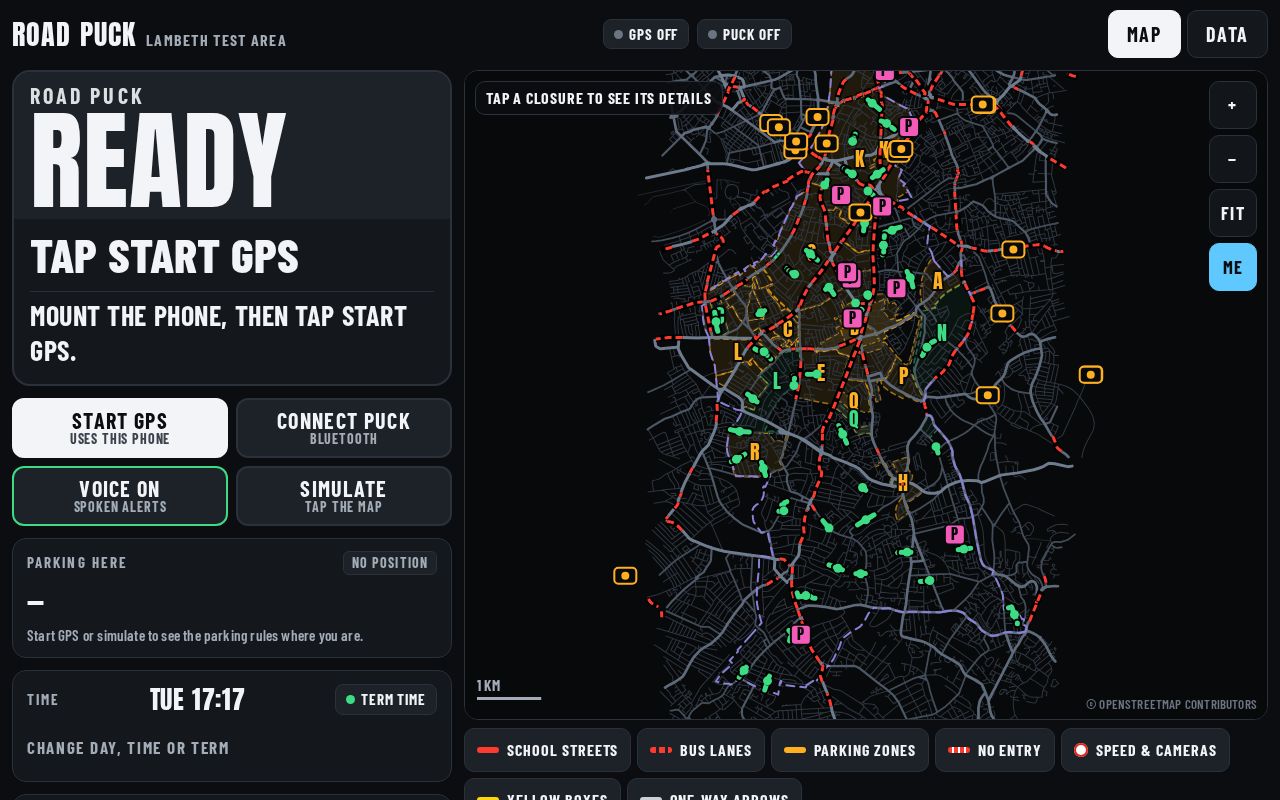
Task: Select the zone C label on the map
Action: (x=788, y=330)
